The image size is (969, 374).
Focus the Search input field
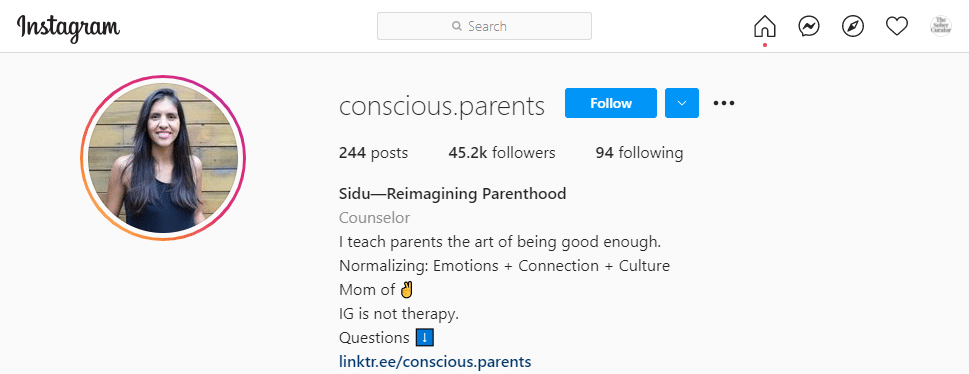pos(484,26)
